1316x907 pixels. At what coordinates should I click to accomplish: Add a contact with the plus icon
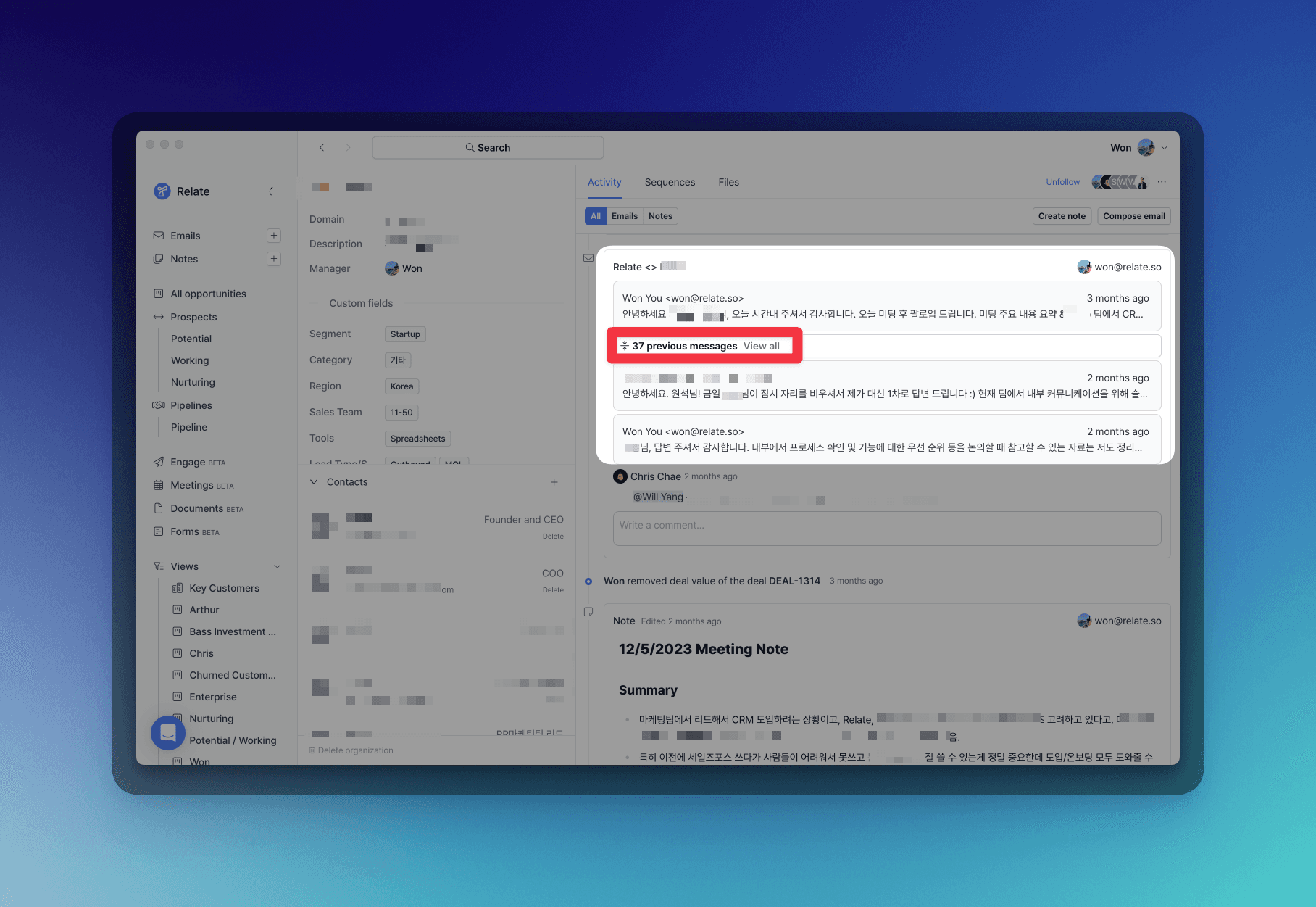coord(554,482)
